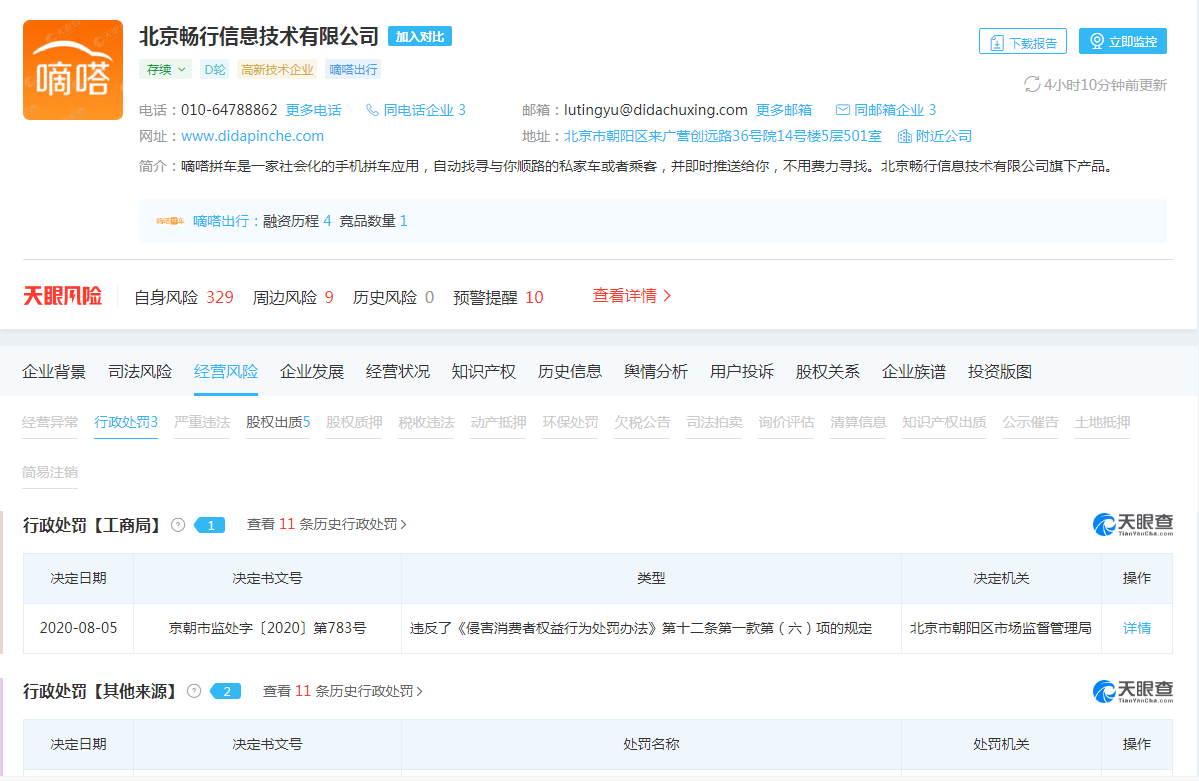
Task: Click the envelope icon for 同邮箱企业
Action: 842,110
